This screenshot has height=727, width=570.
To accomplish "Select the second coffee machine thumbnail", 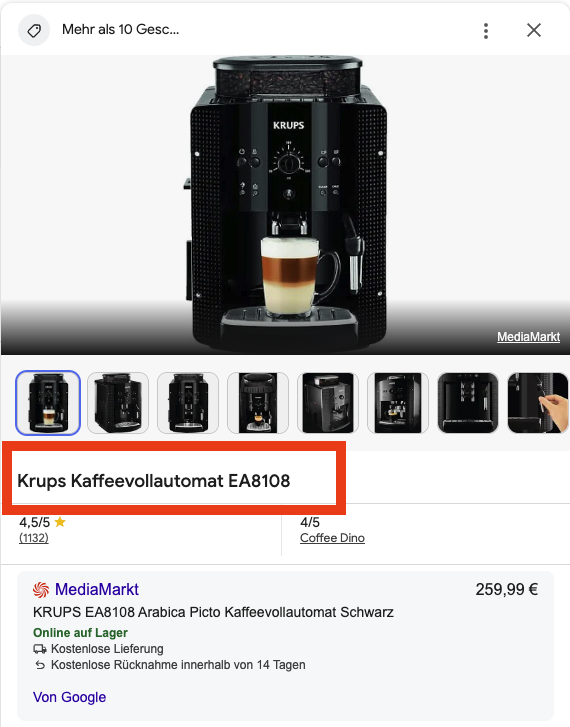I will (118, 402).
